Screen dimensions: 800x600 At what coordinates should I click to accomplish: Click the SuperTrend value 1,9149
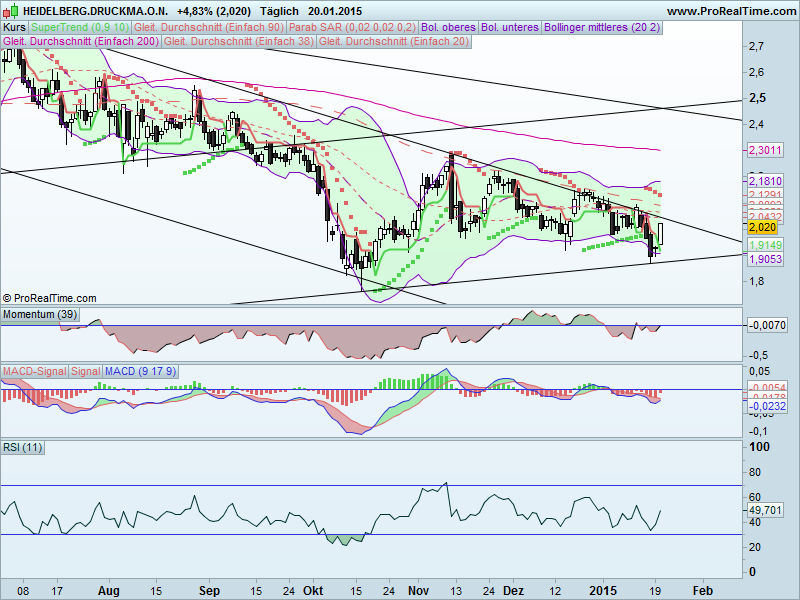tap(765, 245)
